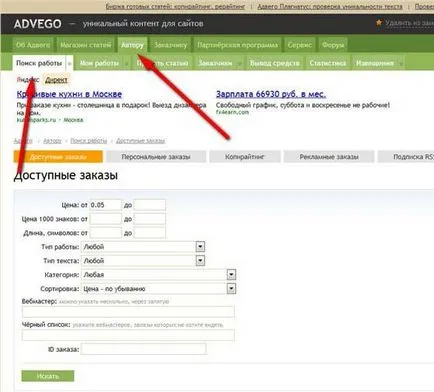This screenshot has width=434, height=392.
Task: Select the orange Доступные заказы tab
Action: pos(58,157)
